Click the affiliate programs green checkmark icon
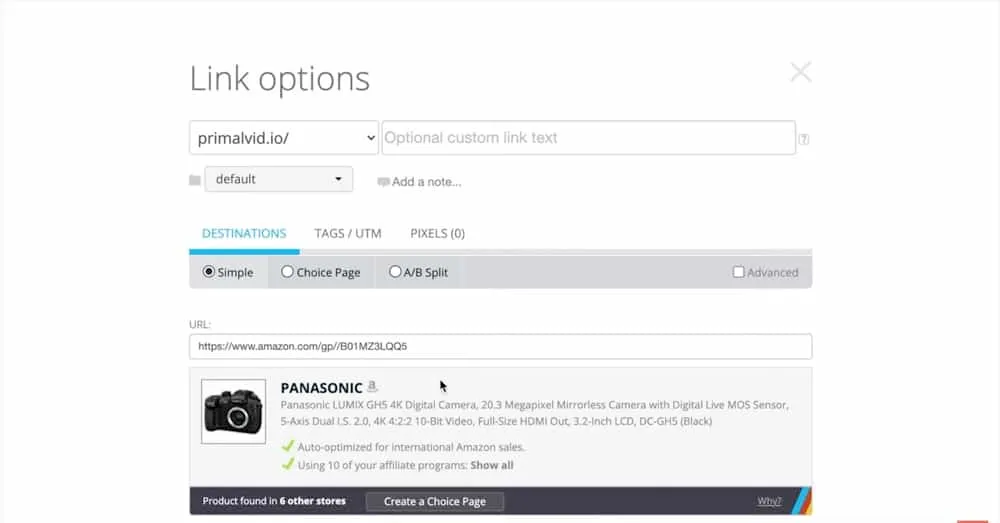This screenshot has height=523, width=1000. (288, 465)
